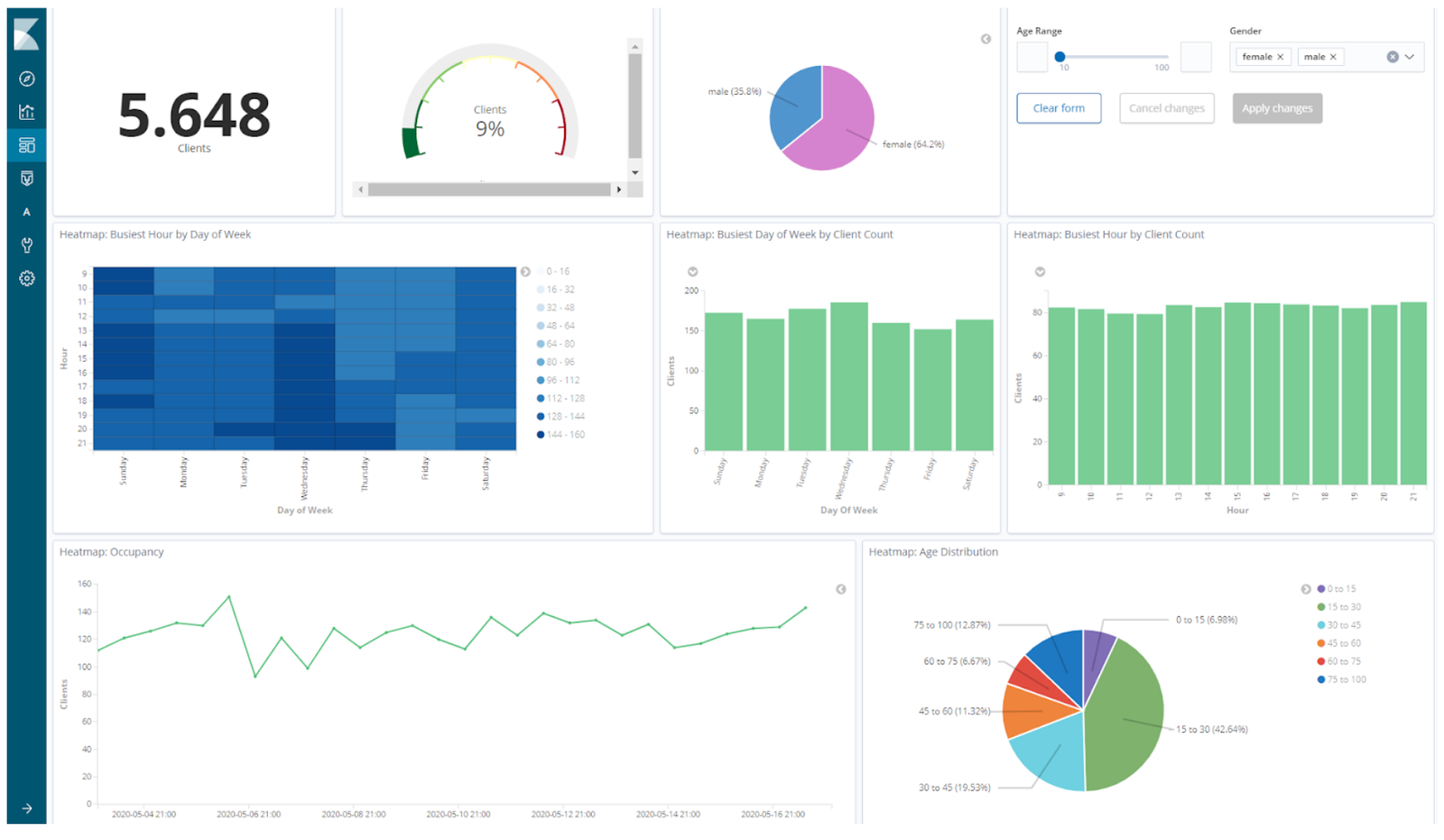1444x840 pixels.
Task: Select the '48 - 64' heatmap legend entry
Action: click(556, 326)
